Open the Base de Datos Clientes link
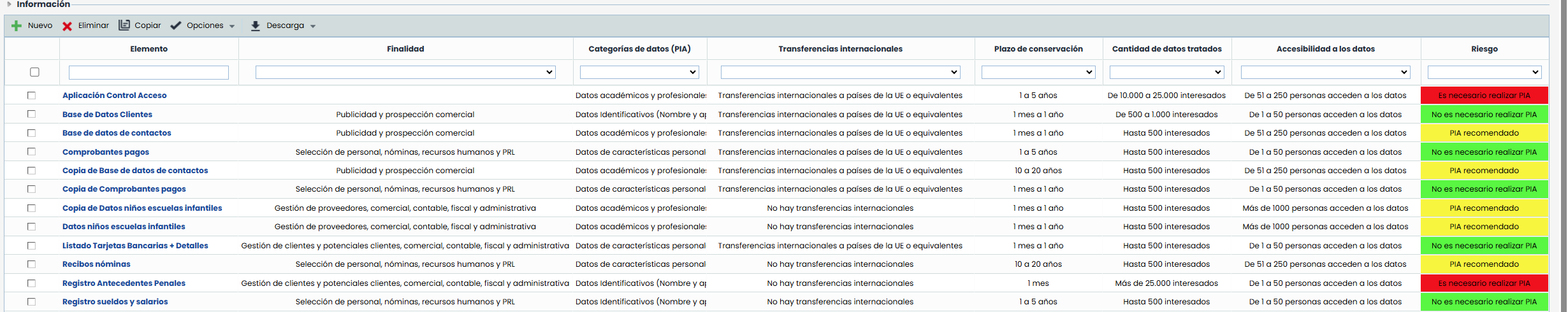 (x=107, y=115)
